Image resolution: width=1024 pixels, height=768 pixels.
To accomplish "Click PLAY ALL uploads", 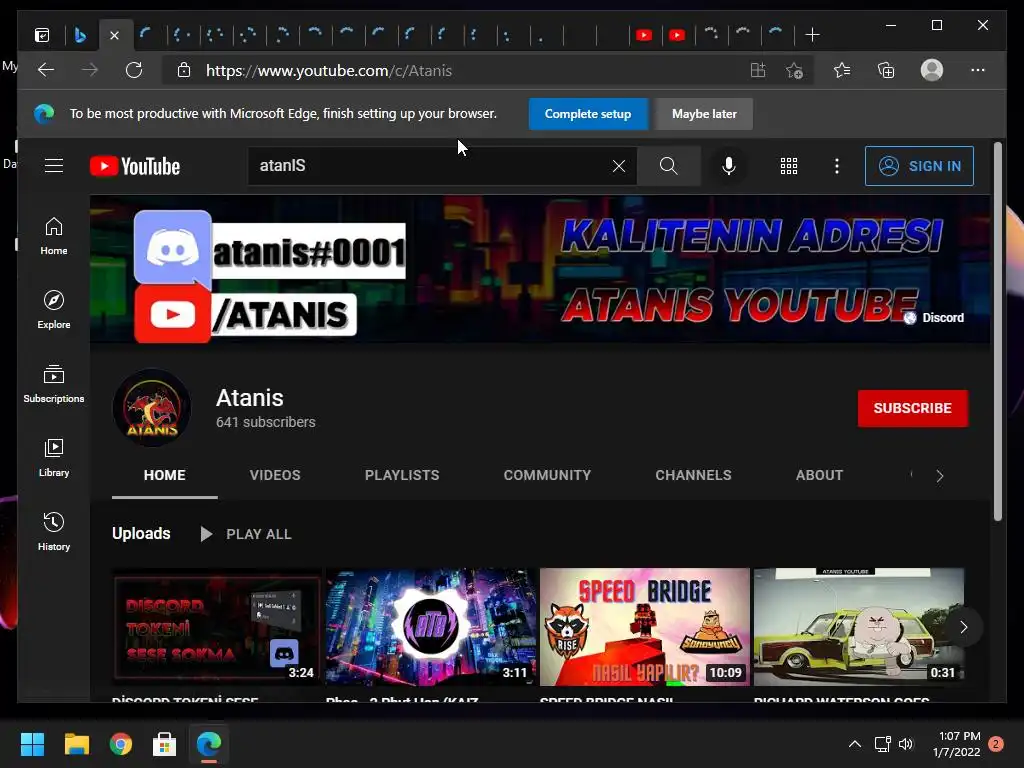I will (x=246, y=534).
